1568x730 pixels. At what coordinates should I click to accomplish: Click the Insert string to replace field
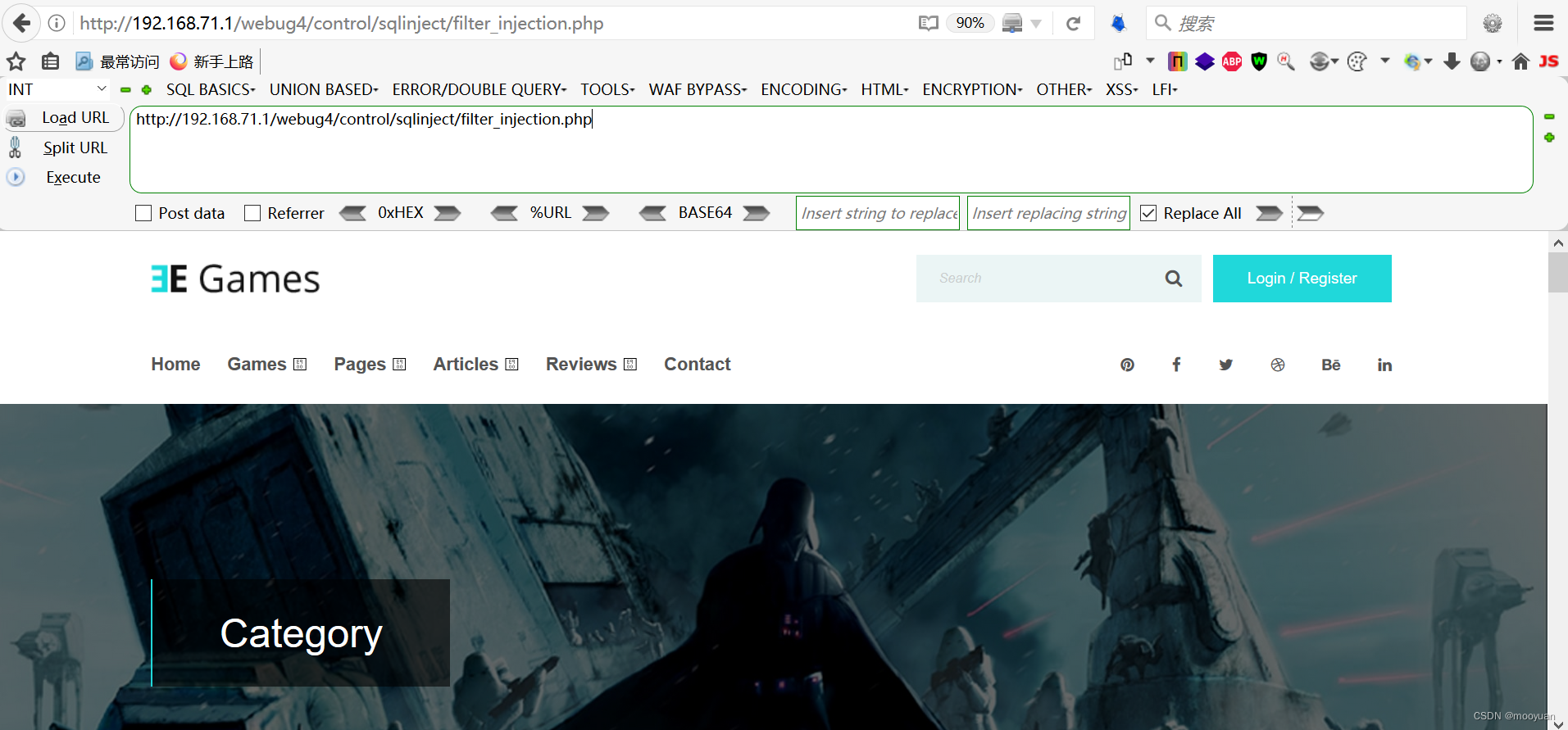(x=878, y=213)
